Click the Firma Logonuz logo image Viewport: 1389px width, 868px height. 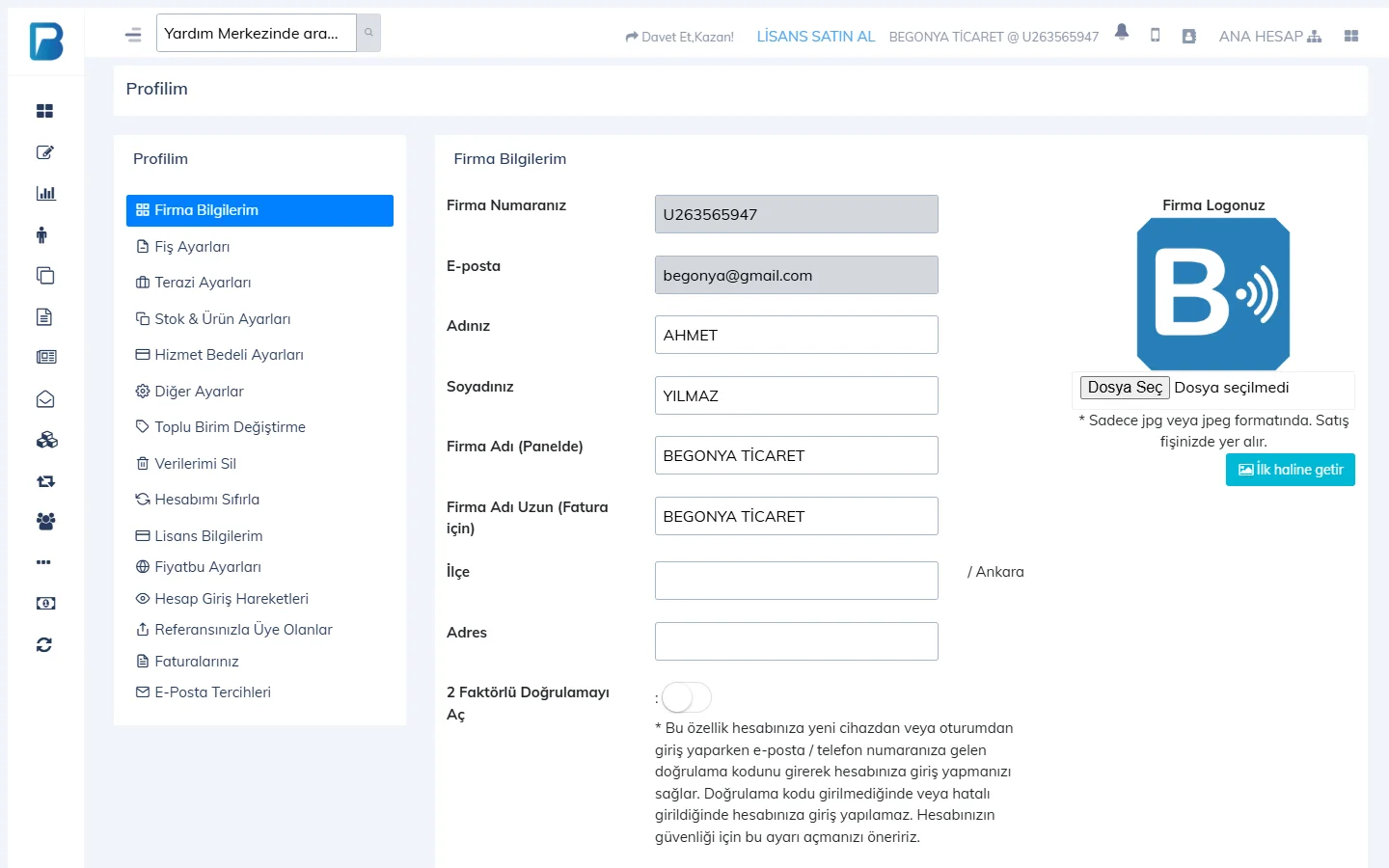click(1213, 294)
